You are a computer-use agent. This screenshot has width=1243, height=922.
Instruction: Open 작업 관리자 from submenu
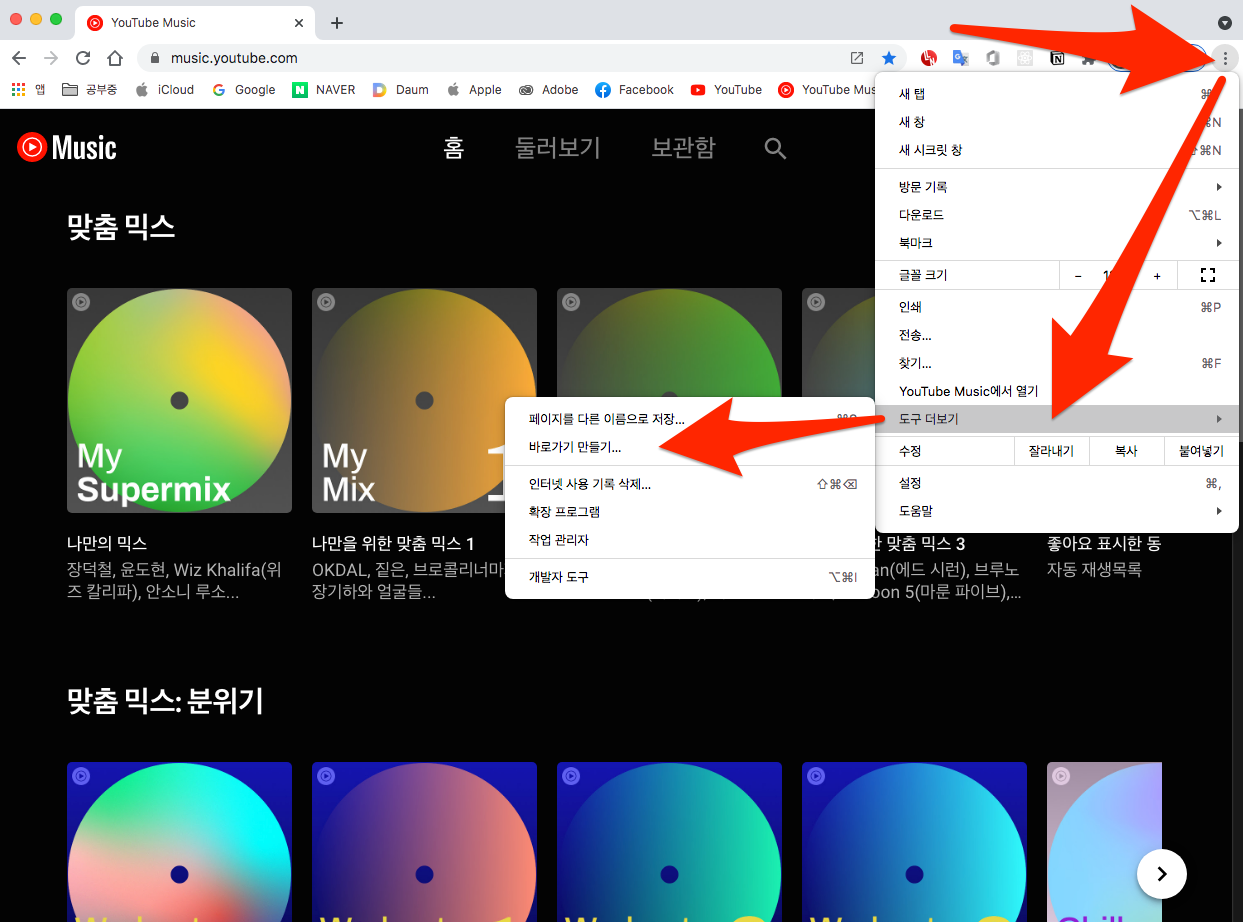690,540
